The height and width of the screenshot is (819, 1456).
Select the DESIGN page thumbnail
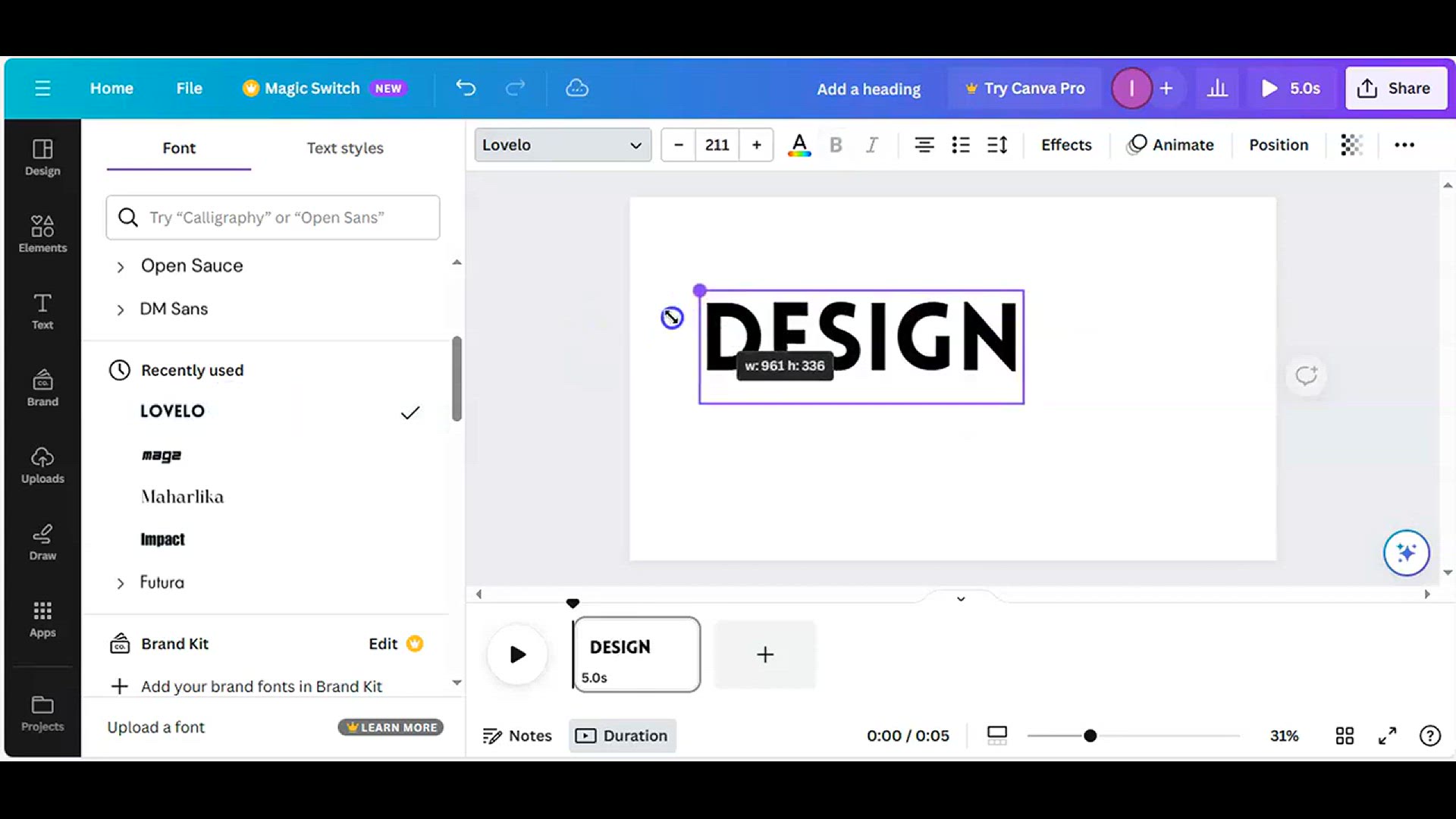click(x=637, y=654)
